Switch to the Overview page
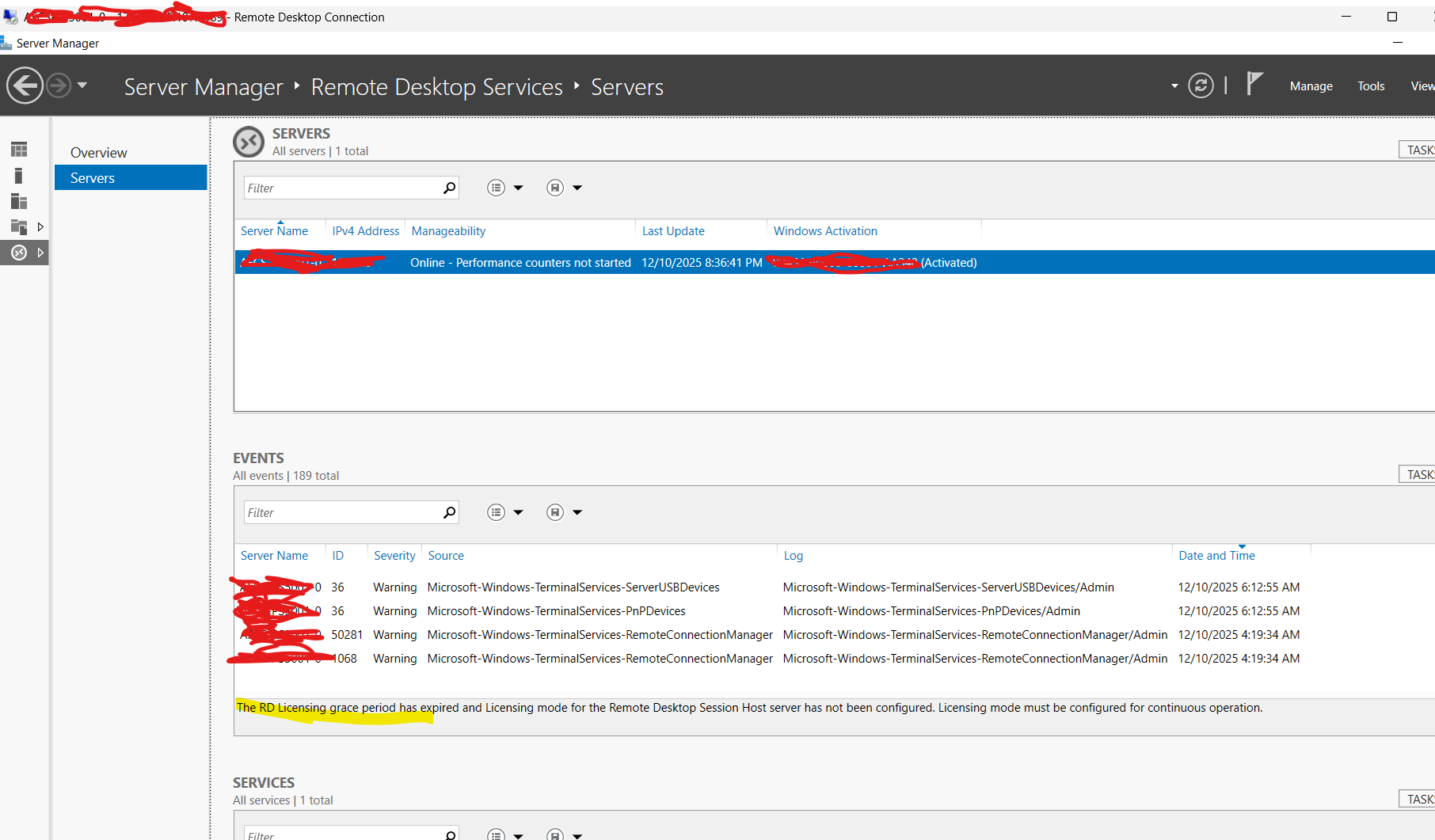This screenshot has width=1435, height=840. pos(98,153)
